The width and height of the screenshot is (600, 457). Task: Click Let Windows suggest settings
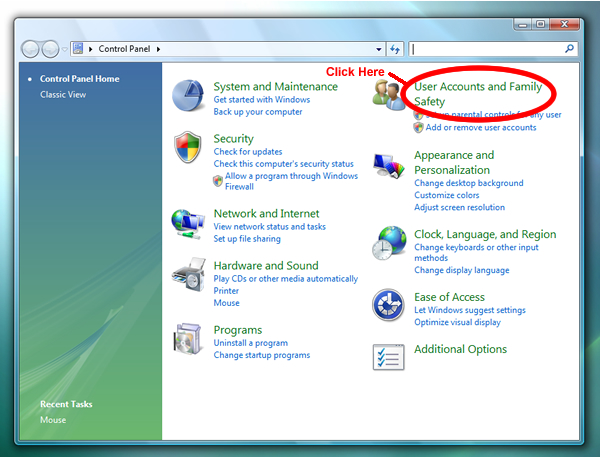[x=470, y=310]
